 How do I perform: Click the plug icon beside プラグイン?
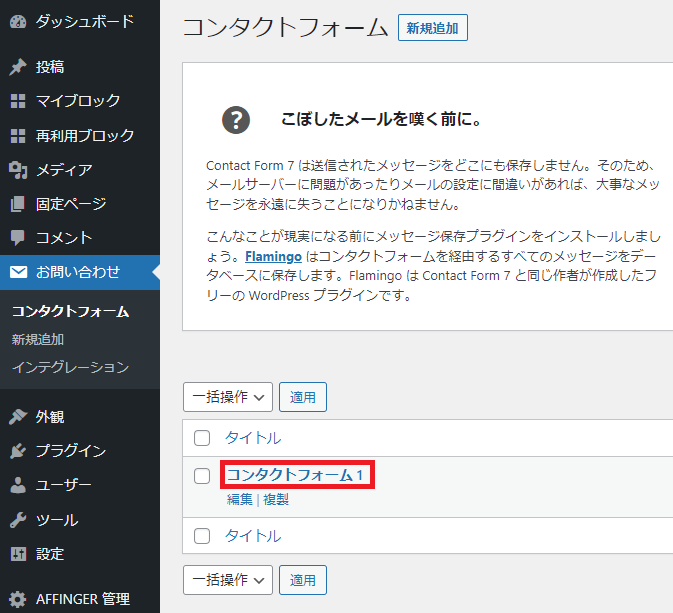(x=18, y=451)
